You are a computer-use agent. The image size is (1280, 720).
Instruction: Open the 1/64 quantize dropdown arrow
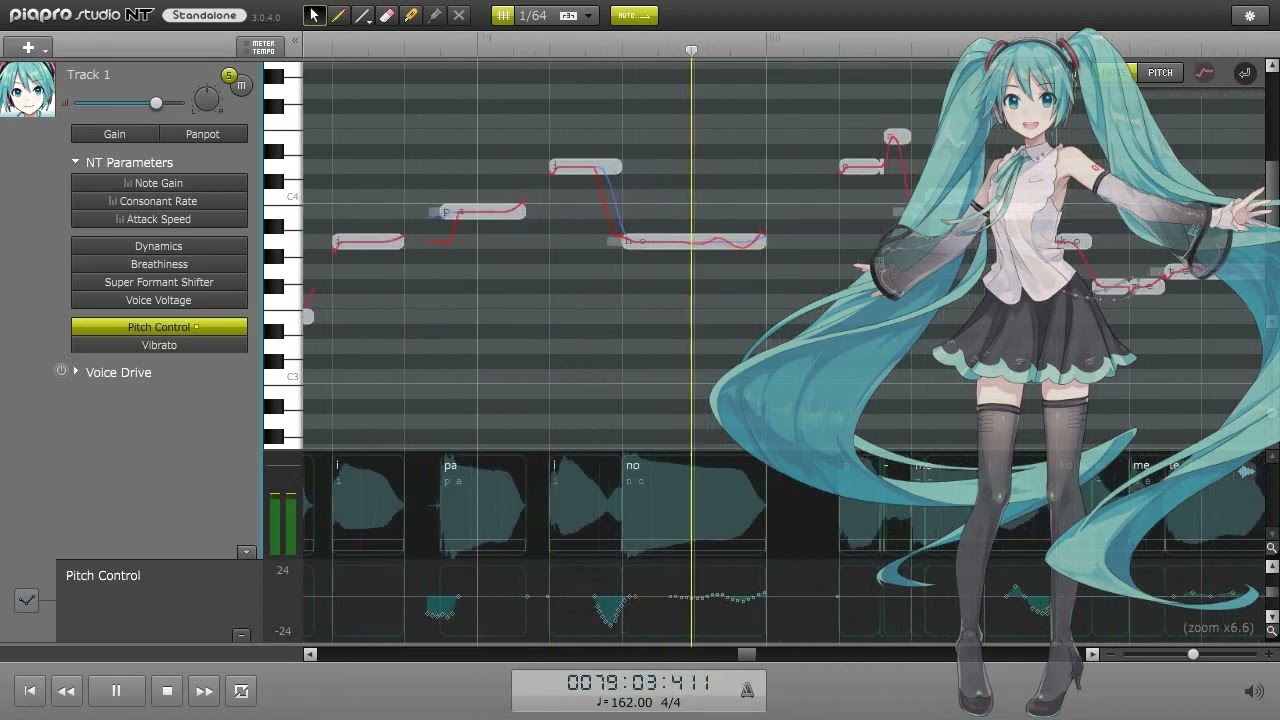click(x=588, y=16)
